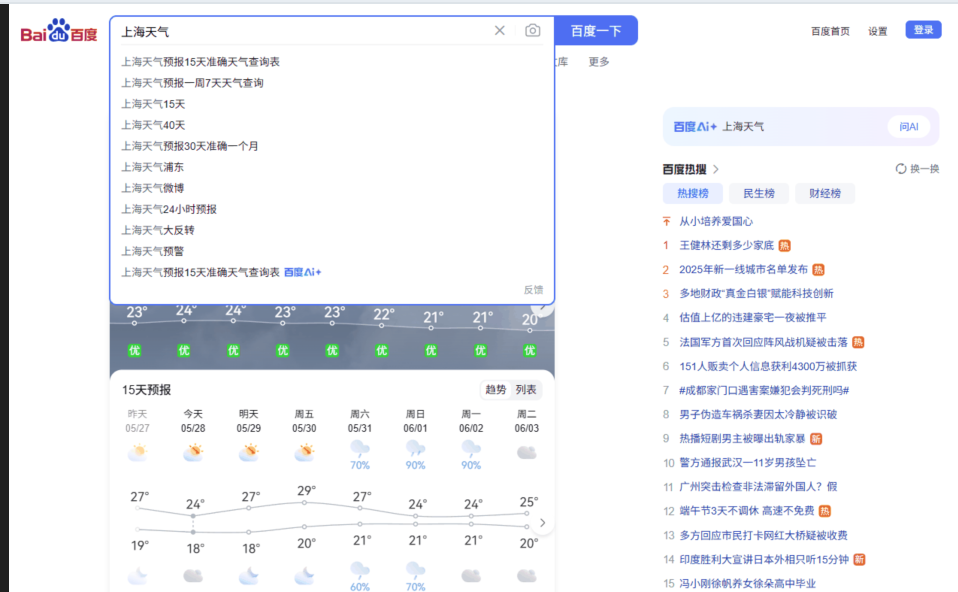
Task: Switch to 民生榜 tab
Action: tap(759, 194)
